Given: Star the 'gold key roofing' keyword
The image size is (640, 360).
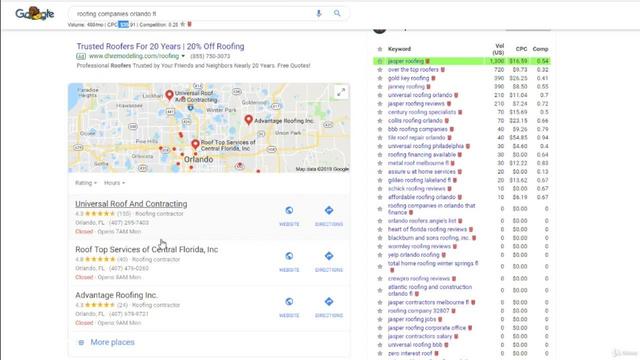Looking at the screenshot, I should click(380, 78).
